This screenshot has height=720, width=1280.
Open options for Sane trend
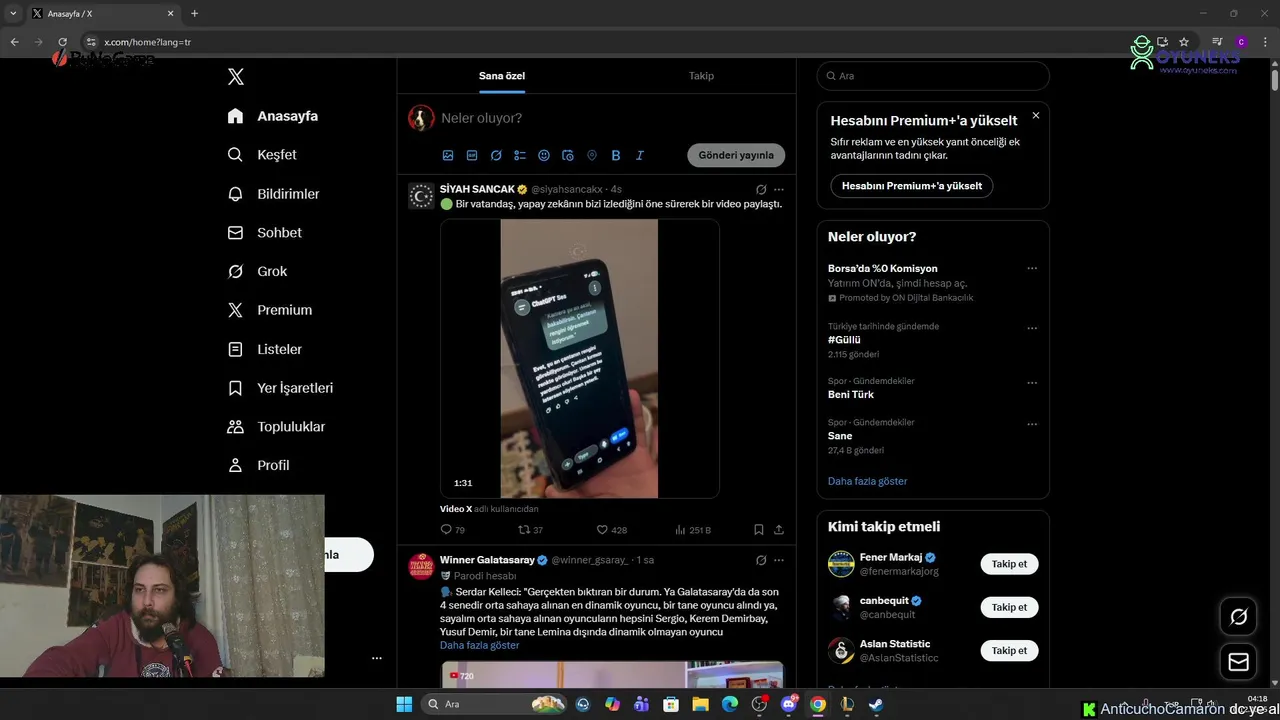point(1032,424)
